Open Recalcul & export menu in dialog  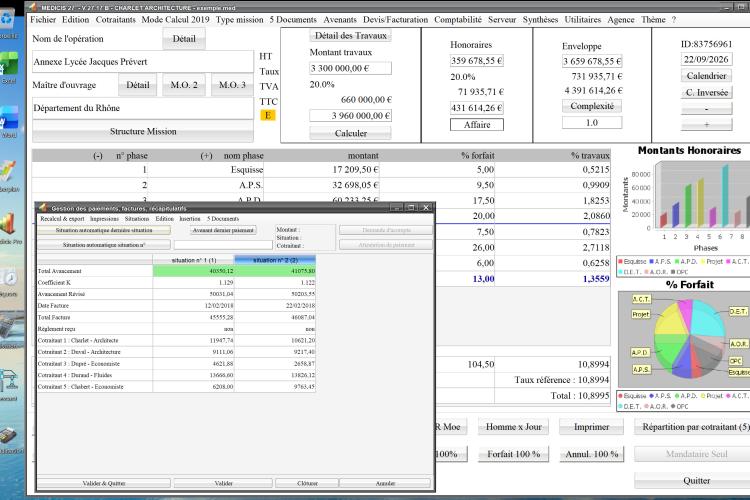point(62,219)
